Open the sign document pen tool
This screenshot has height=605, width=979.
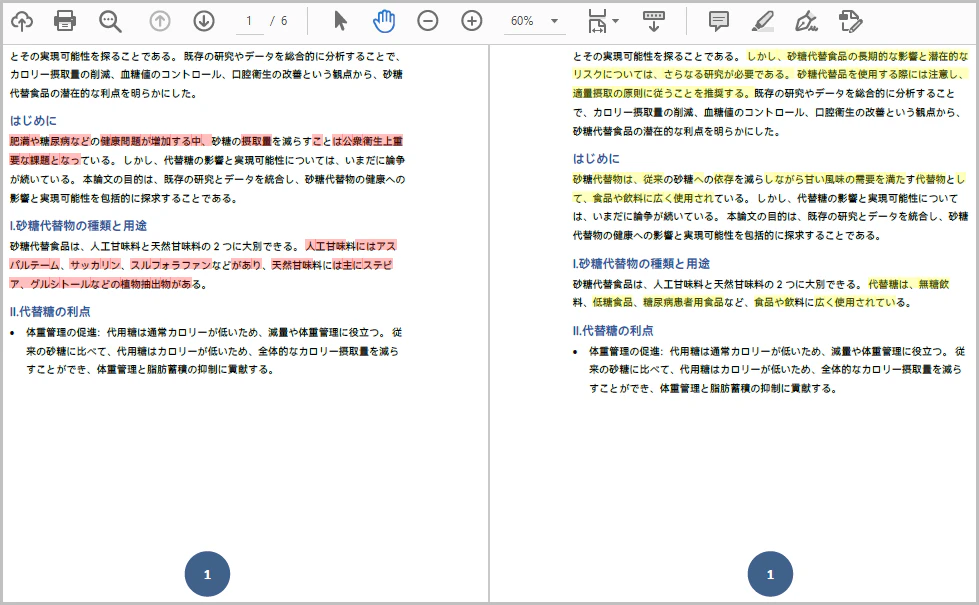pos(806,21)
